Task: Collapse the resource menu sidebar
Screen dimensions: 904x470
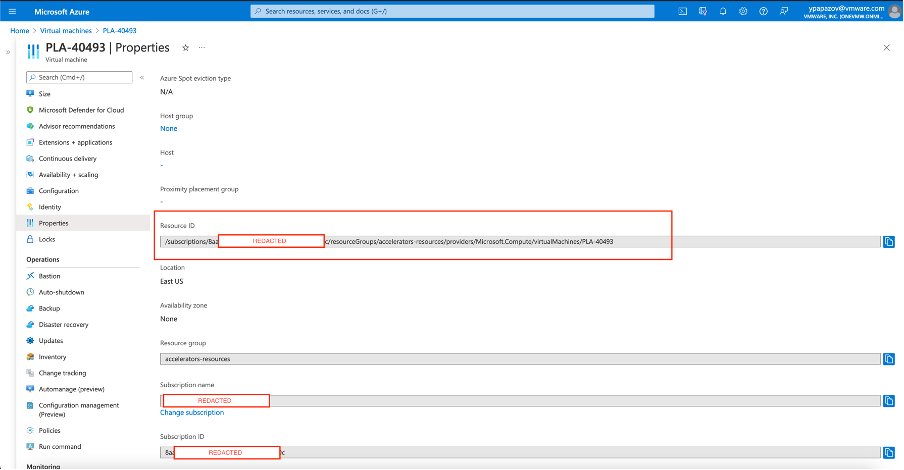Action: (142, 77)
